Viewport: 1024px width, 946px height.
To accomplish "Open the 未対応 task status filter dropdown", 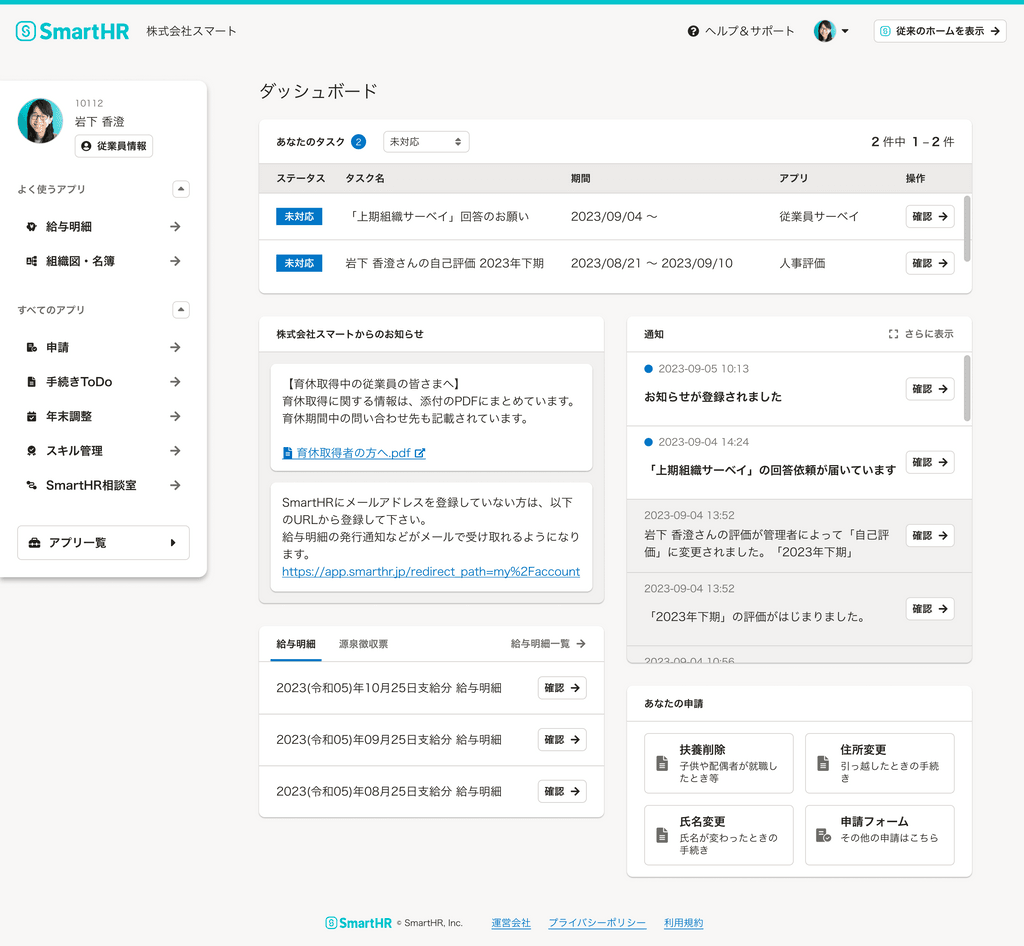I will (426, 141).
